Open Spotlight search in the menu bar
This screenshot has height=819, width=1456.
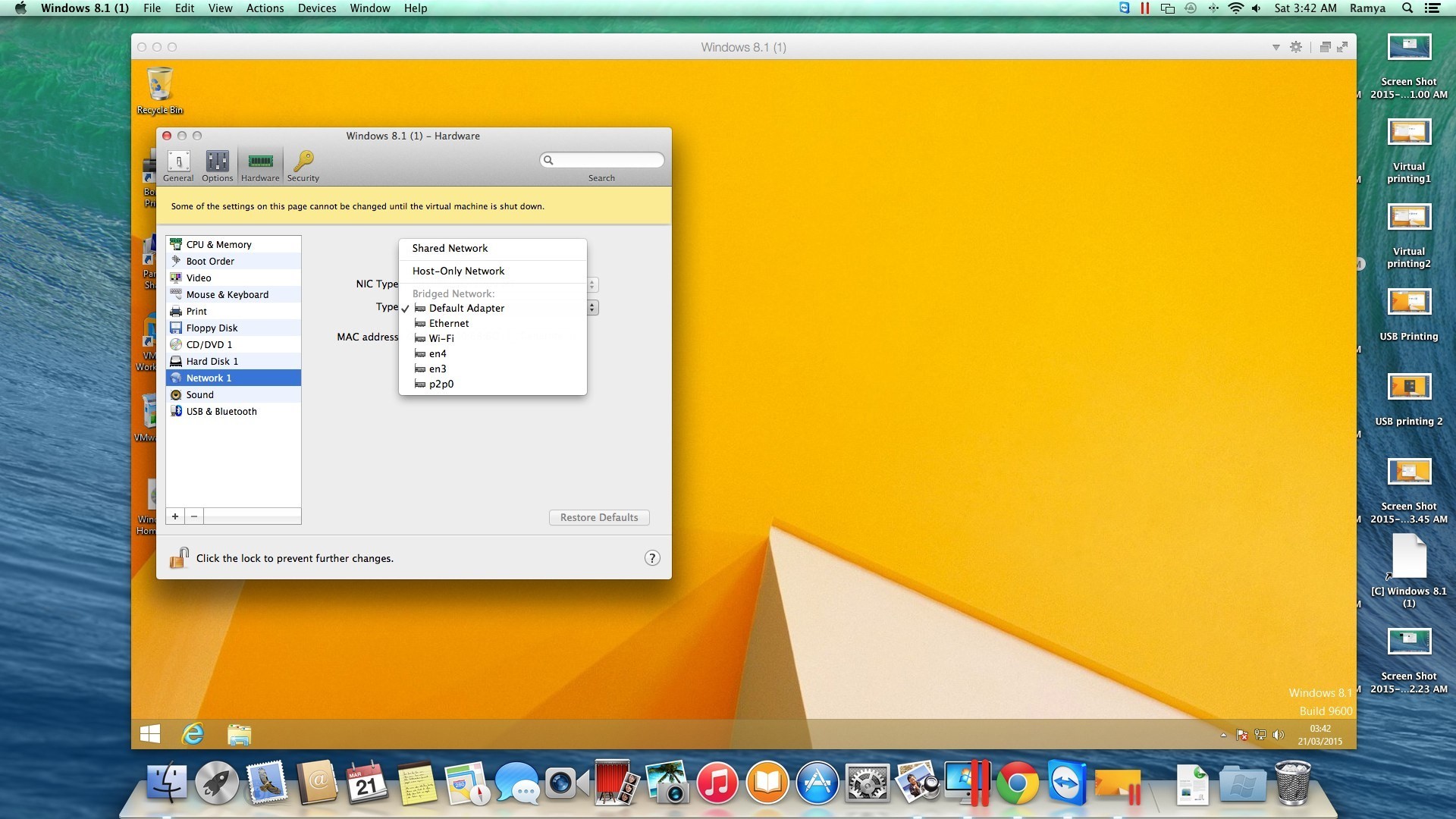pos(1407,8)
